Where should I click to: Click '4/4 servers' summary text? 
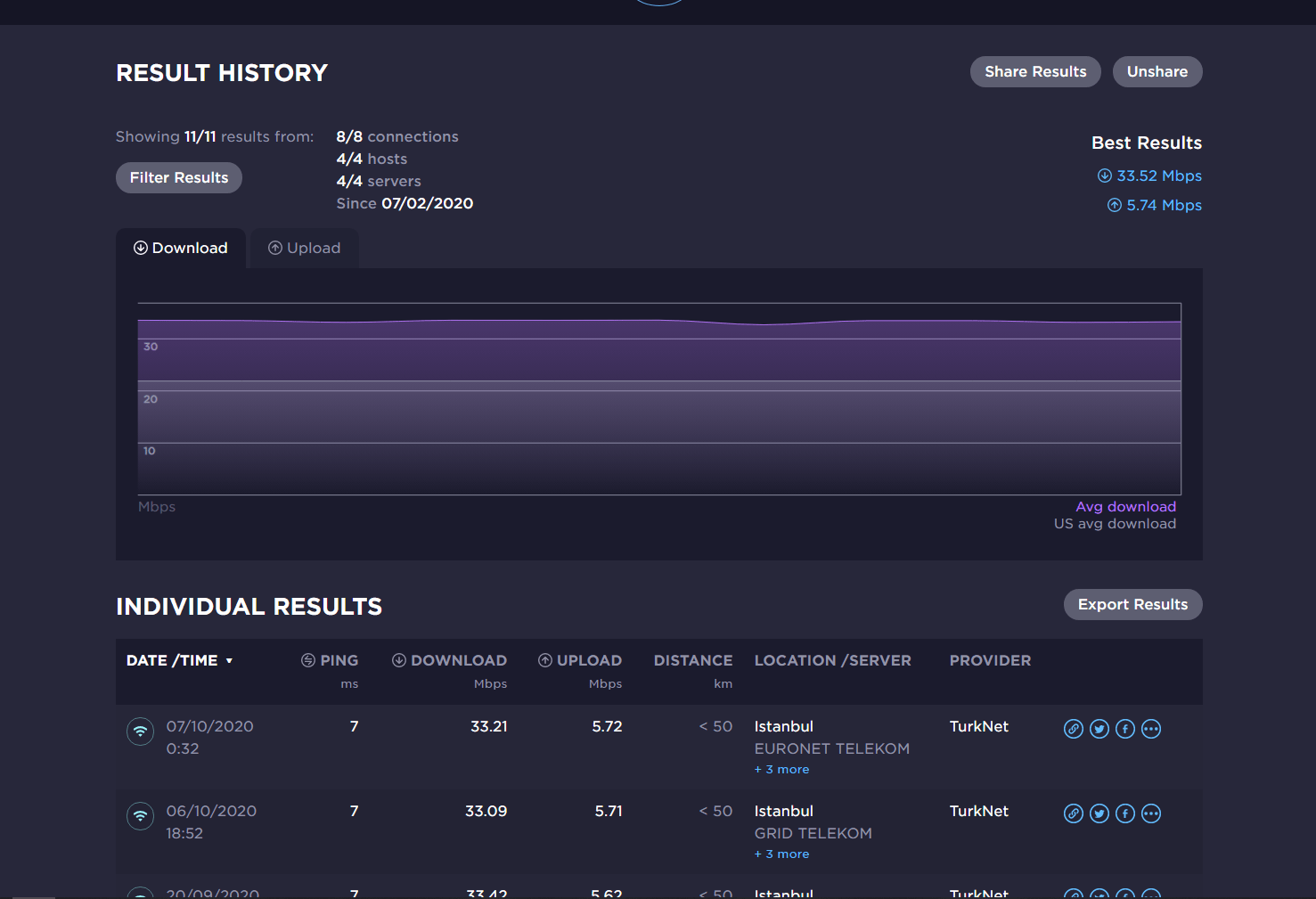pos(379,181)
